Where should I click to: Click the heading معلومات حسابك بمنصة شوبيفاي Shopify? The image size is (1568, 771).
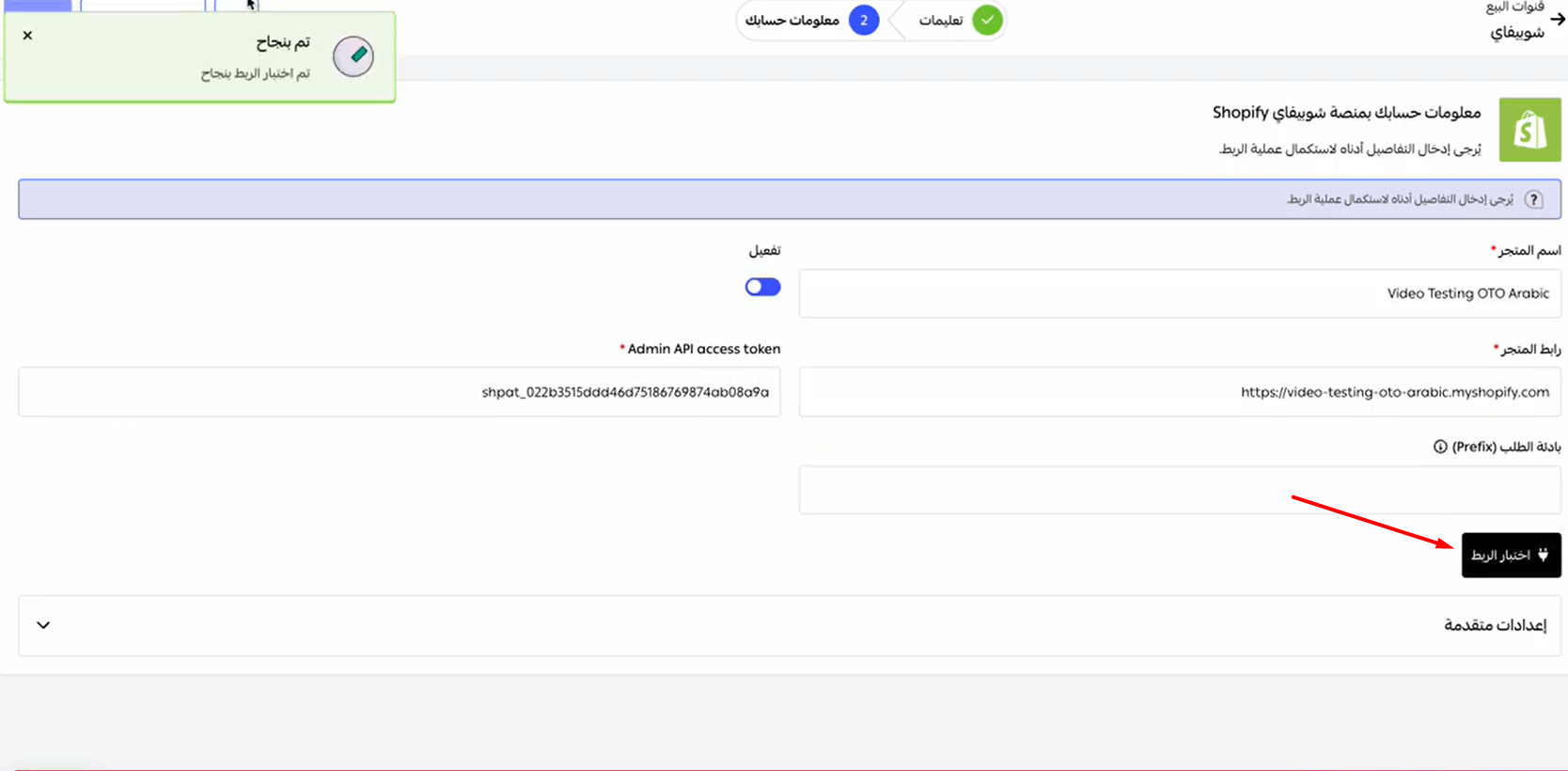tap(1346, 113)
